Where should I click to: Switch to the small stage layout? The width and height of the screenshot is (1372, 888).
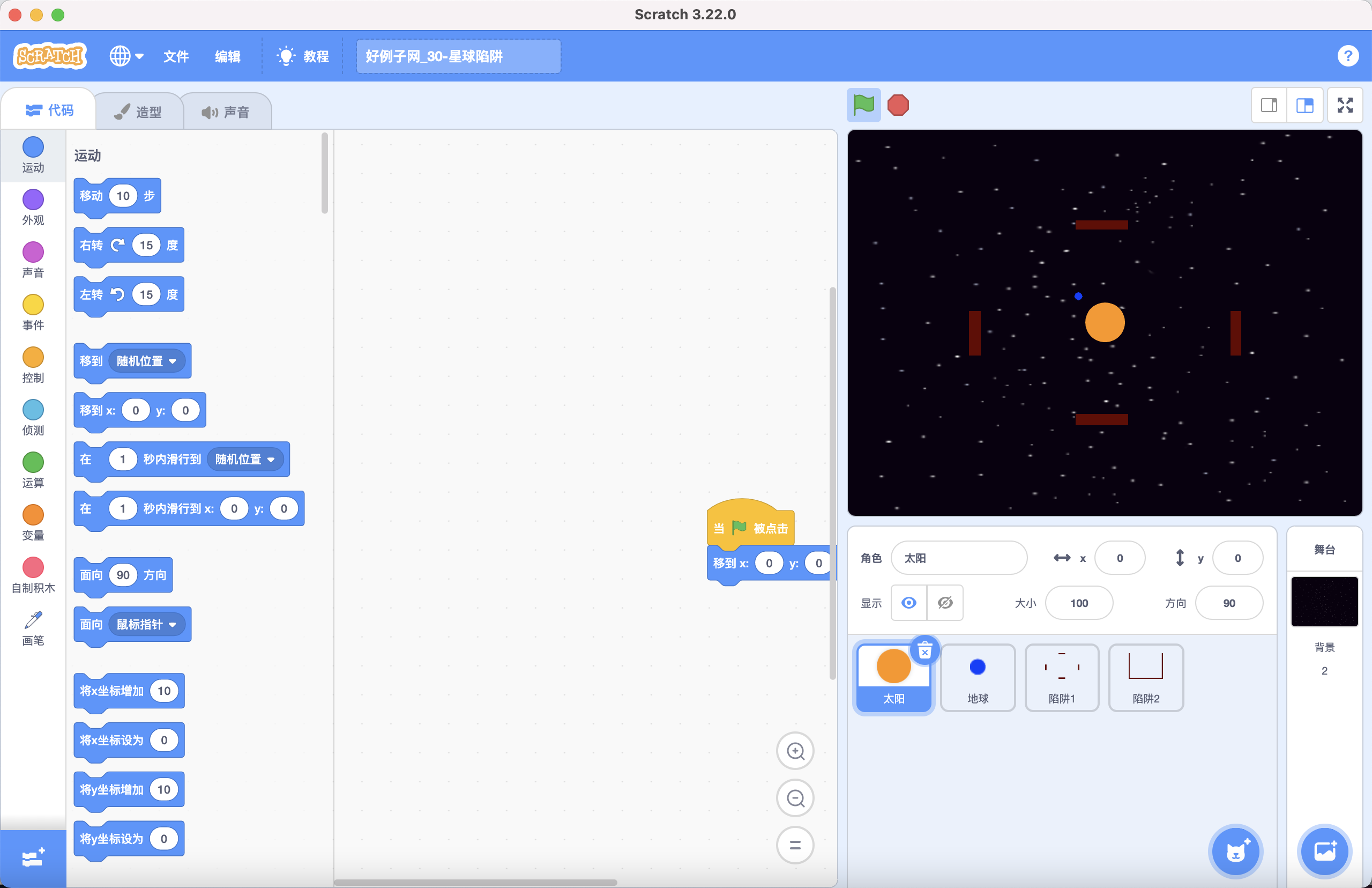(x=1269, y=106)
